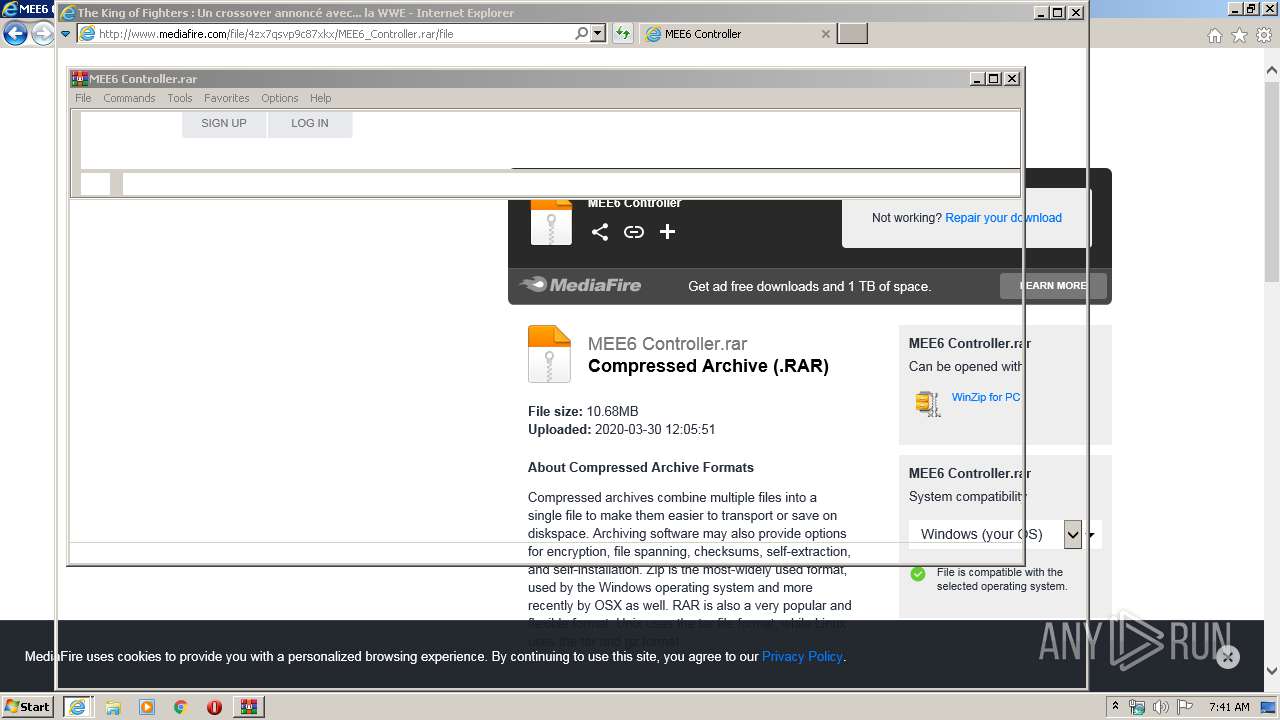Viewport: 1280px width, 720px height.
Task: Open the media player taskbar icon
Action: [x=147, y=707]
